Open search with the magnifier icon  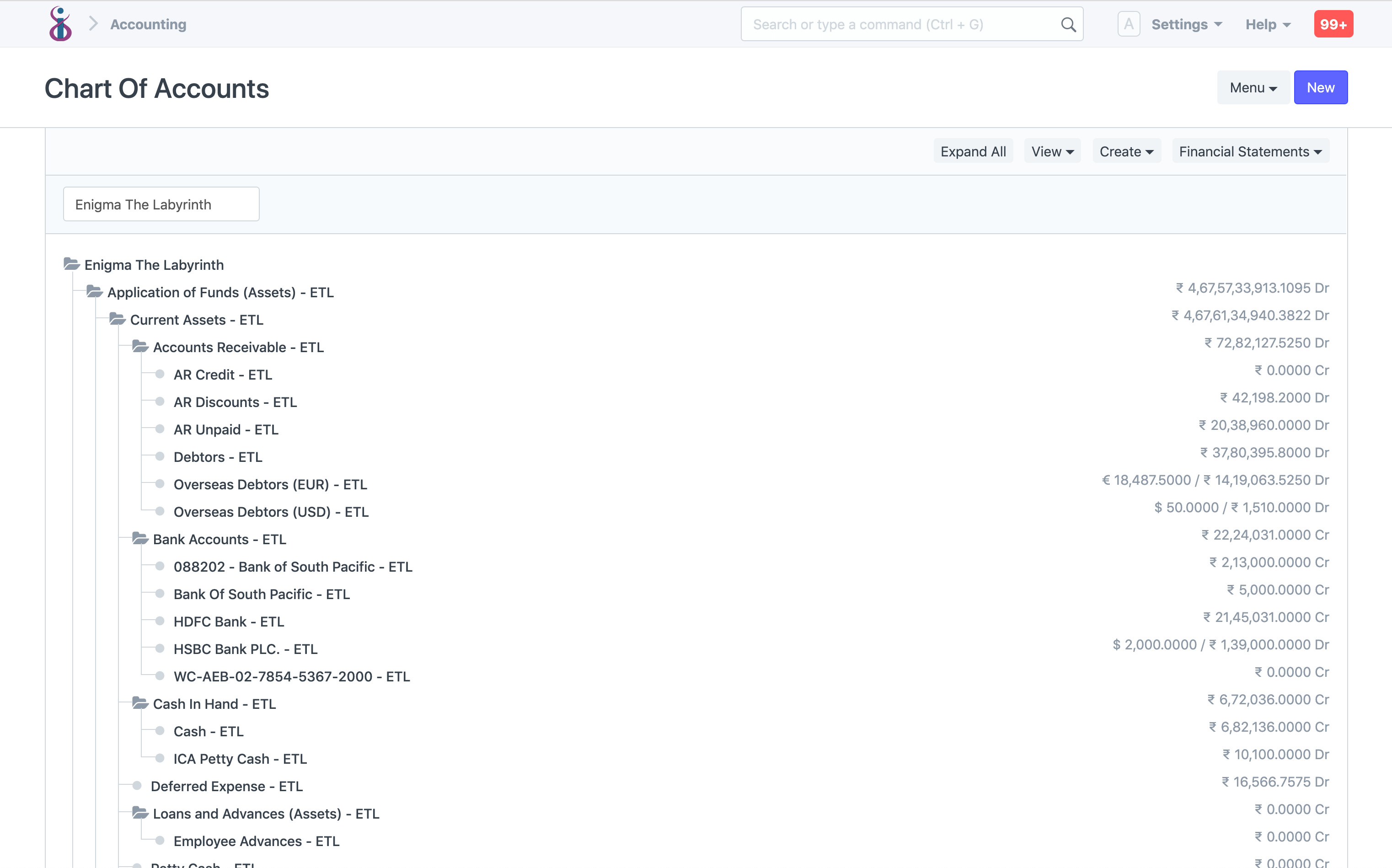[x=1068, y=24]
